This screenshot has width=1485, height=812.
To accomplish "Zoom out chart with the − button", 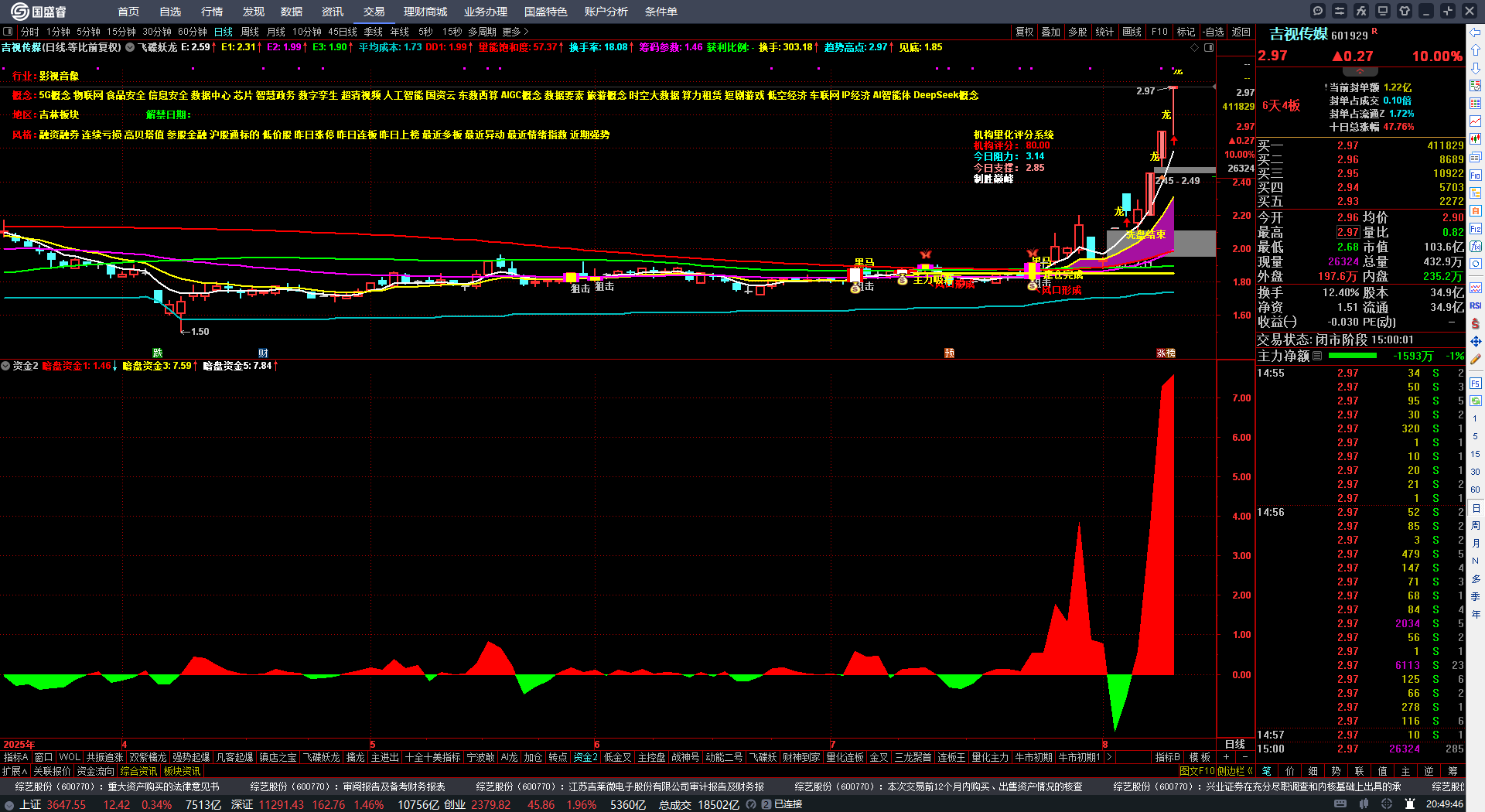I will [1244, 757].
